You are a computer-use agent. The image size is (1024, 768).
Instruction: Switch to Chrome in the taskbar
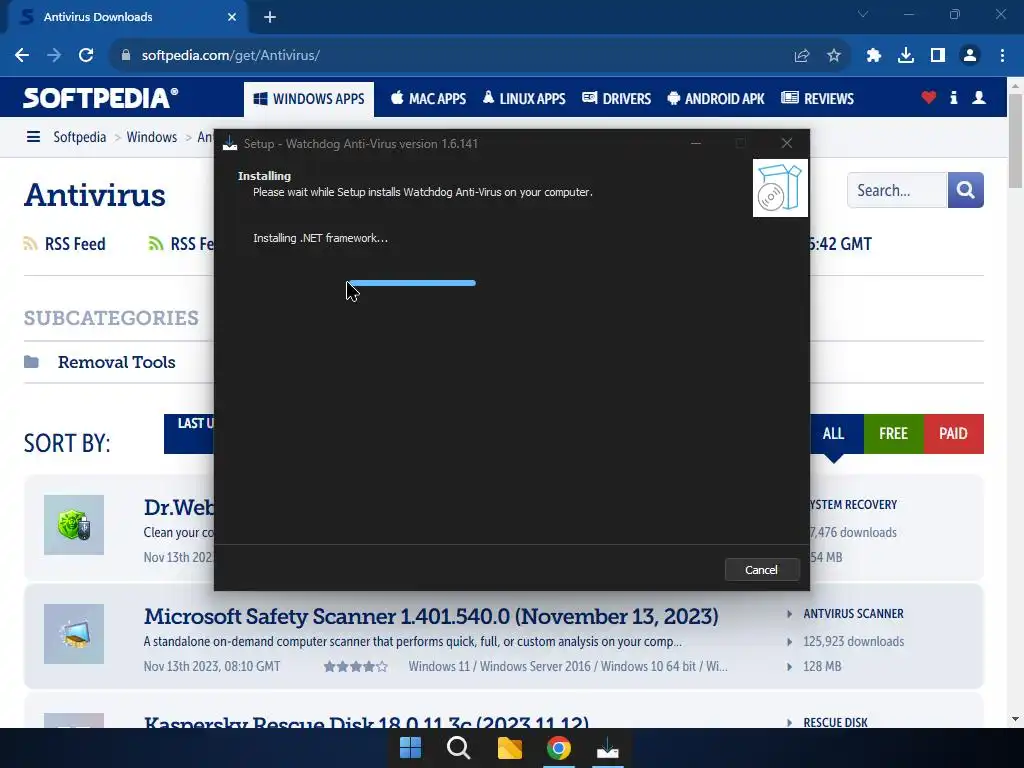pos(558,748)
